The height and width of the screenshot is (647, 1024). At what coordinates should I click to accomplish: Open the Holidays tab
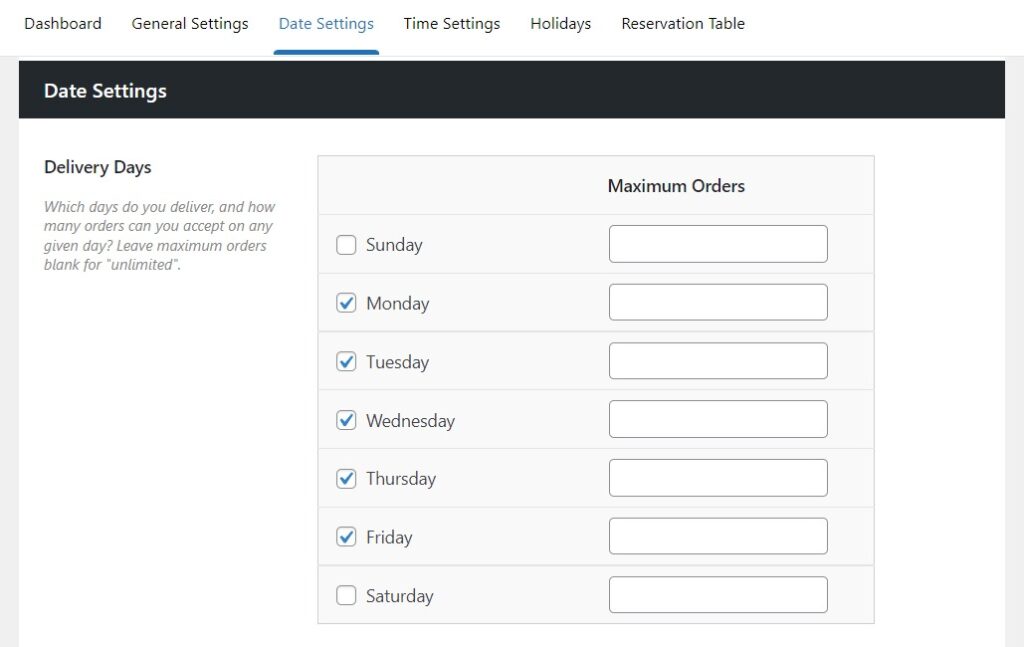click(x=560, y=23)
